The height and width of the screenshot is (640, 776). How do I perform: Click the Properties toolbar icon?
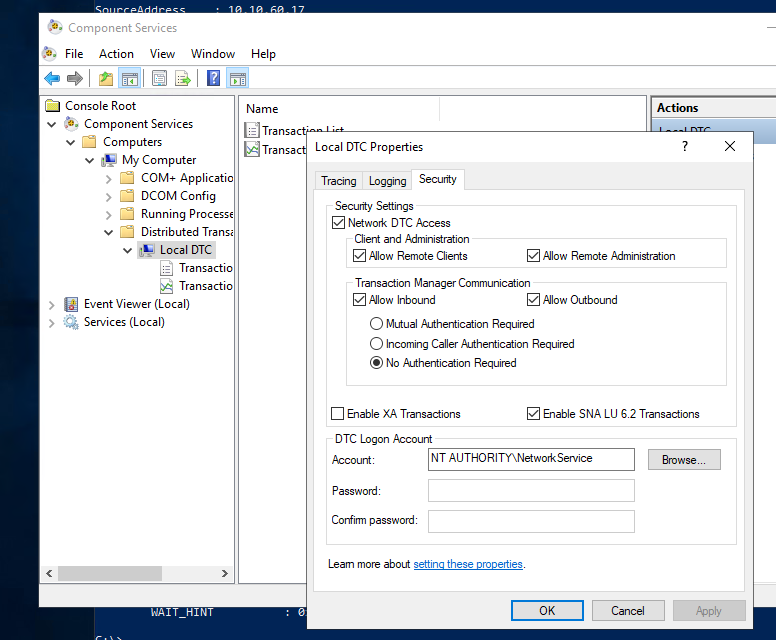pos(159,78)
